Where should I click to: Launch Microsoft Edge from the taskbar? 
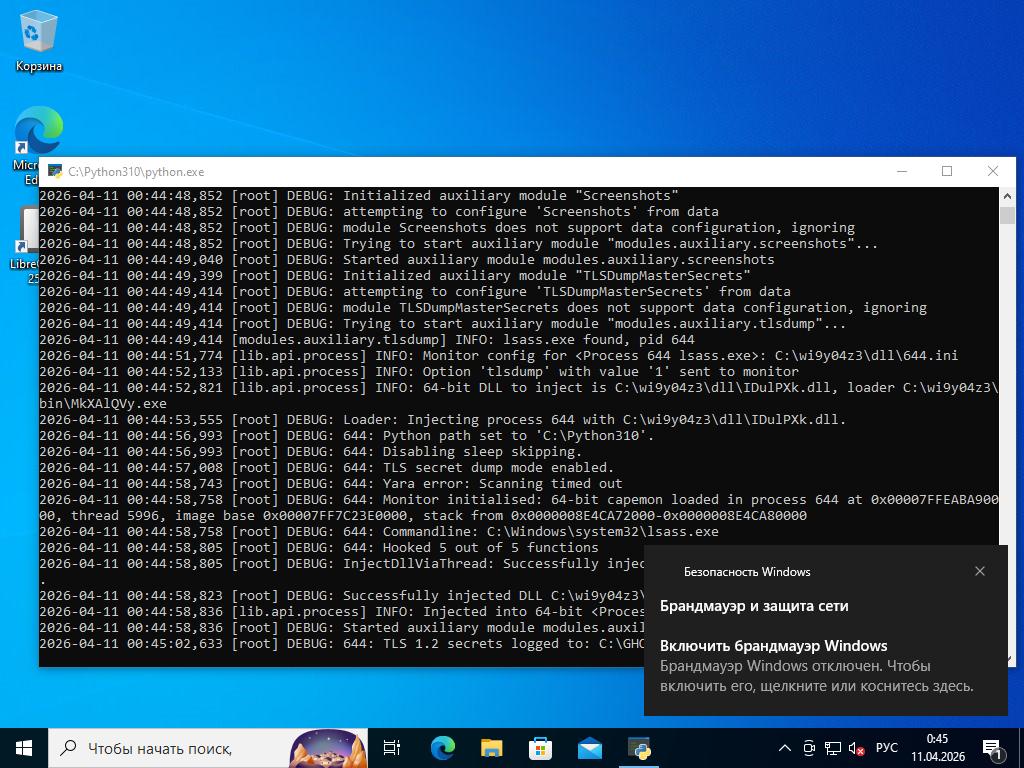[442, 748]
